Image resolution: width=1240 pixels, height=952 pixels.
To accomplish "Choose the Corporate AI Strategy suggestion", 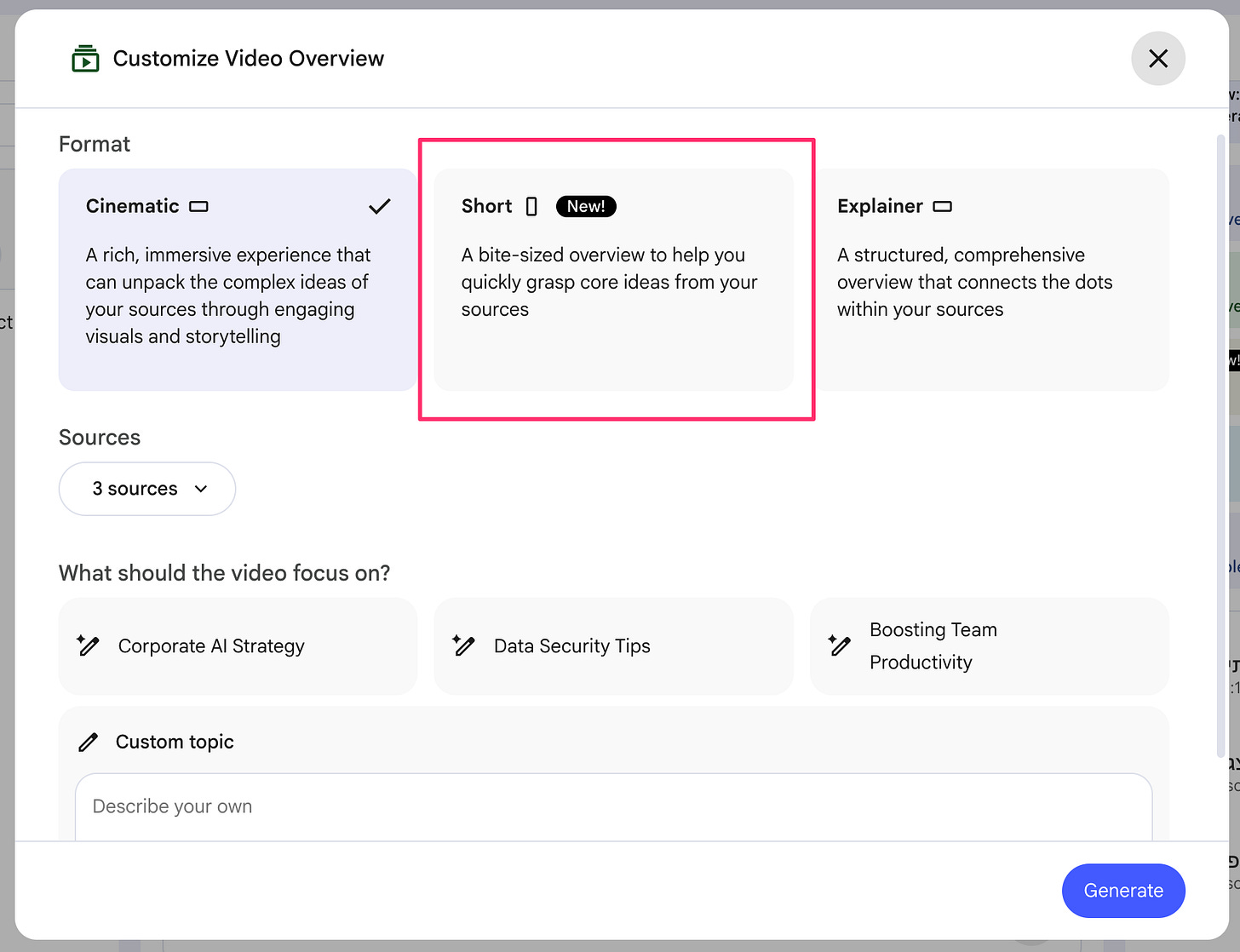I will [x=238, y=646].
